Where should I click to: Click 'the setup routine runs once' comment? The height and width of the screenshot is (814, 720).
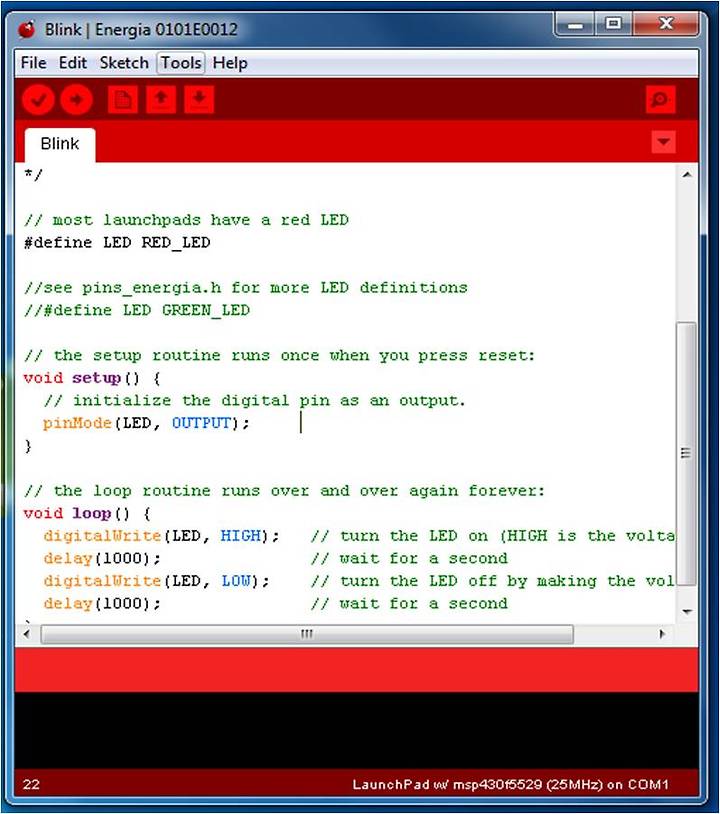point(280,356)
